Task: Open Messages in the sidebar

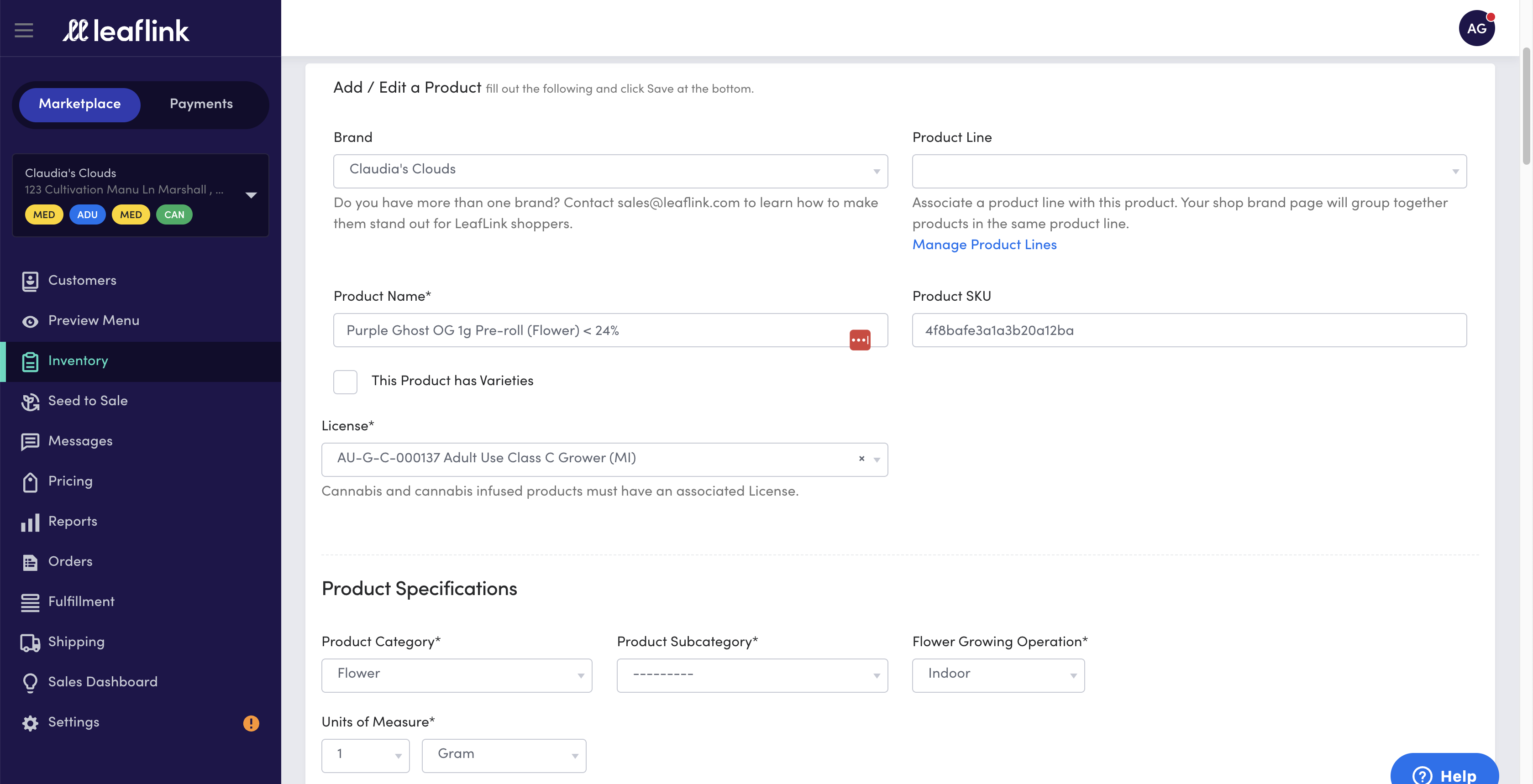Action: coord(141,442)
